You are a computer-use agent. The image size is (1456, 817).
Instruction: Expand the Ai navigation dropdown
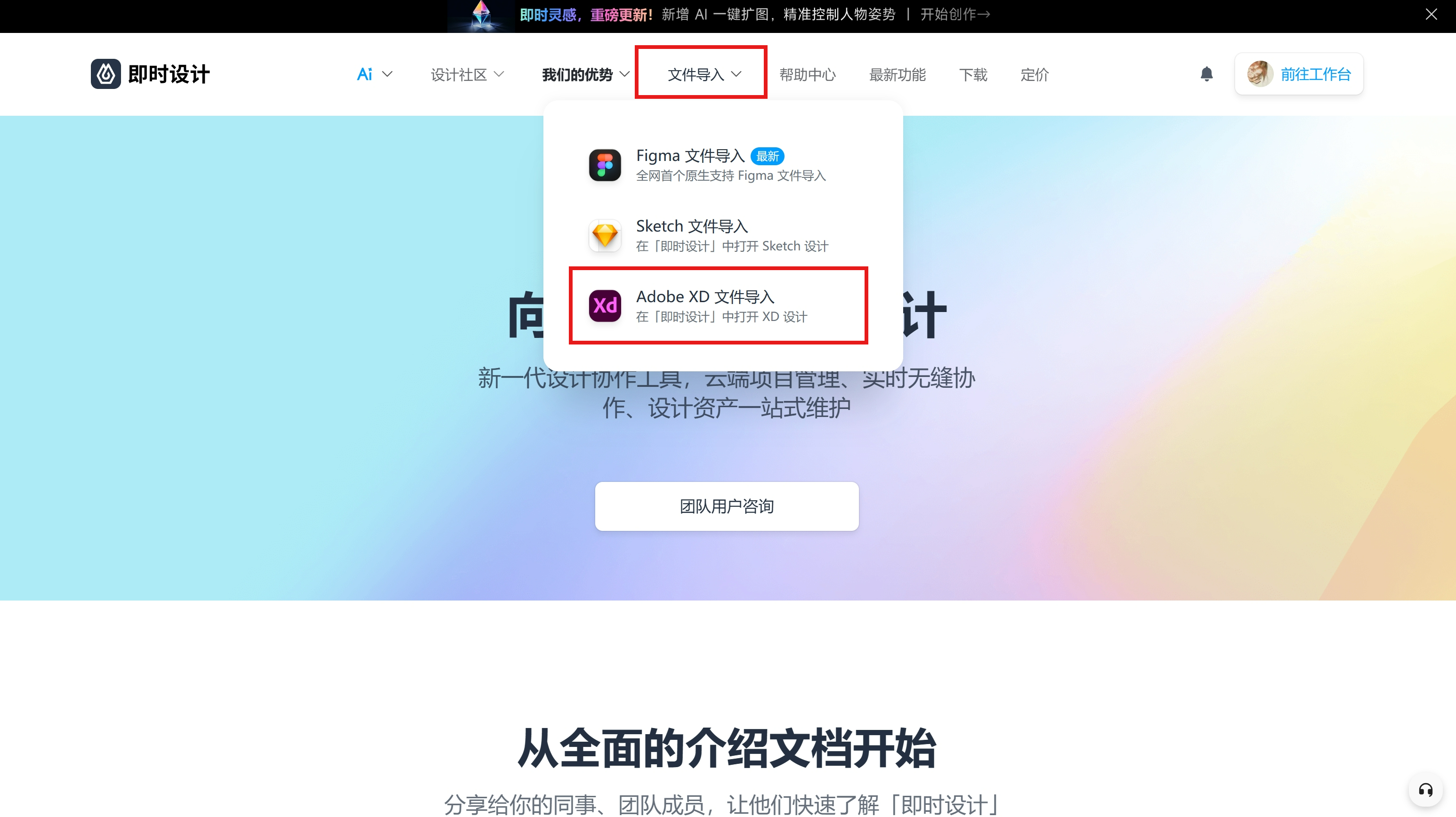pos(375,74)
